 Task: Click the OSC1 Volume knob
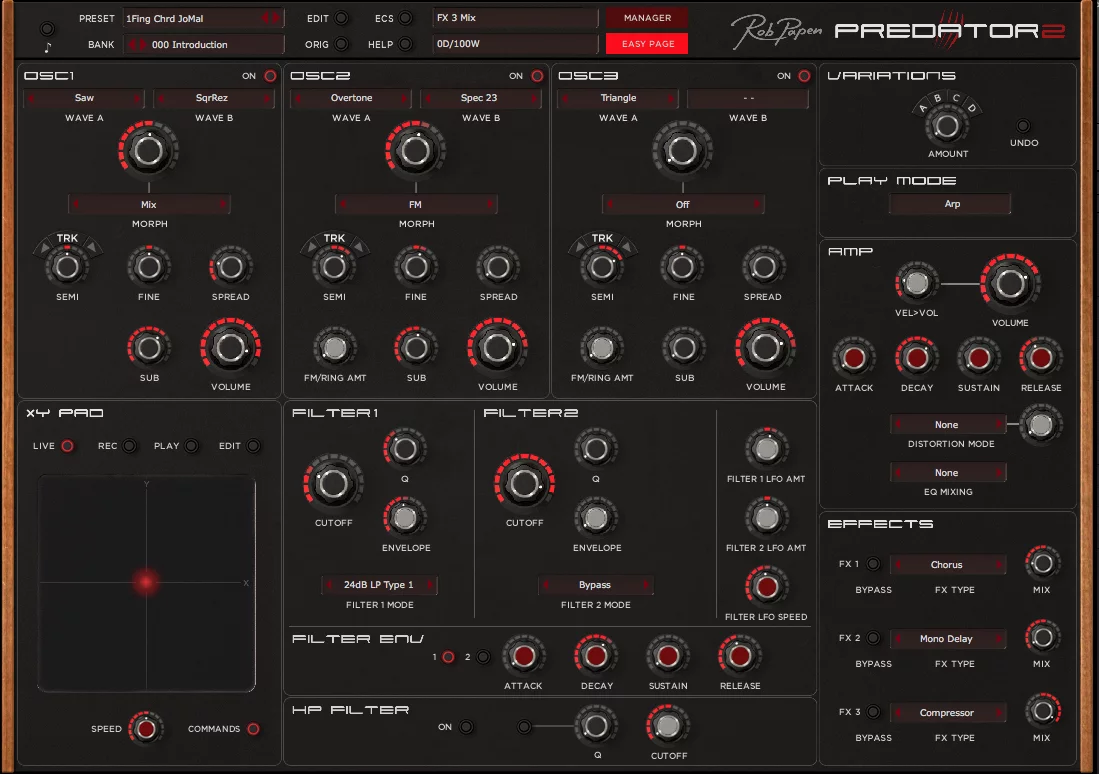[231, 348]
